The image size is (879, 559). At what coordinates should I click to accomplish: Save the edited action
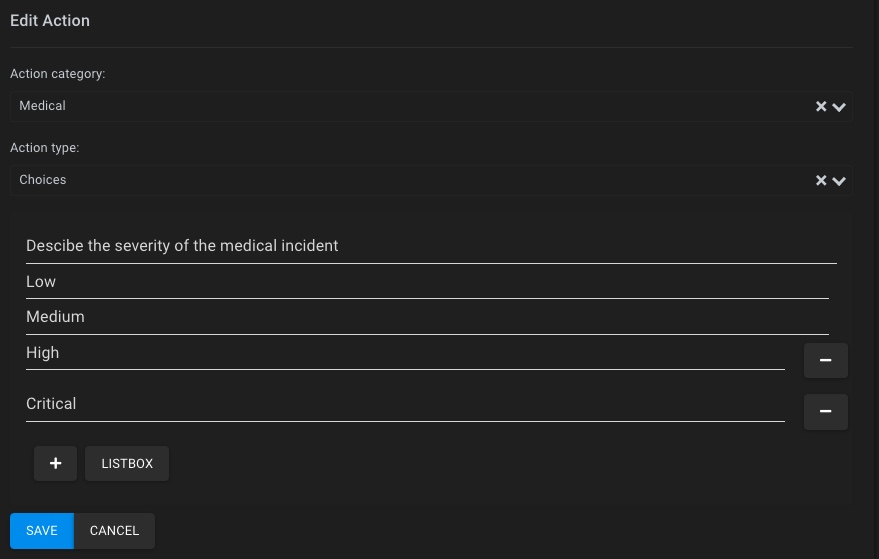tap(42, 531)
